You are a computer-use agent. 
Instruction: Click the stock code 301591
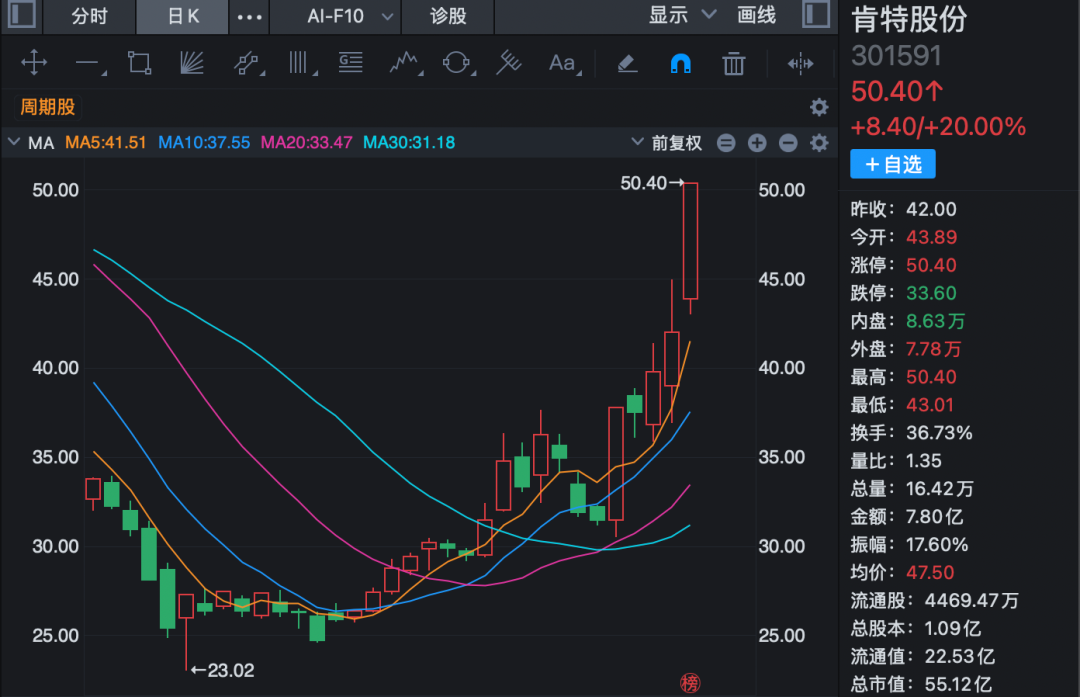pos(896,56)
